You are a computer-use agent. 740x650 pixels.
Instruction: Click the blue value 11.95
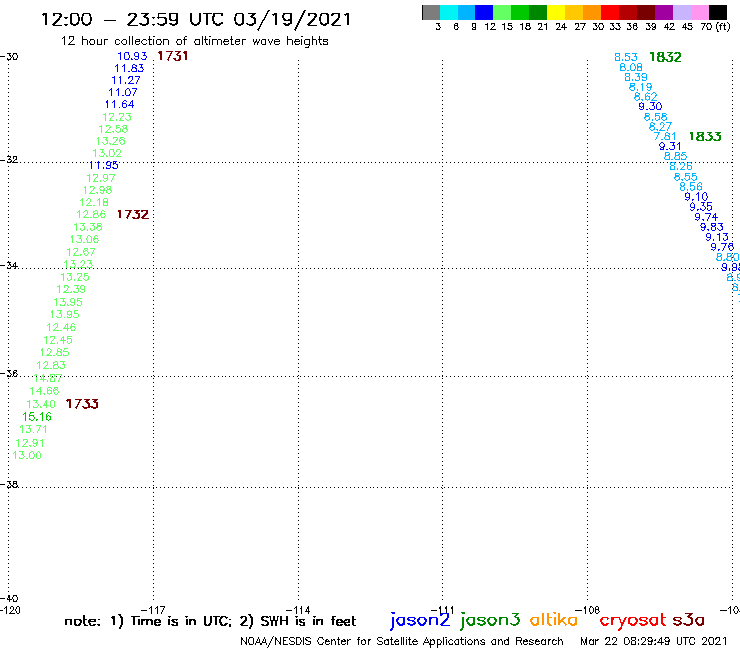tap(104, 165)
